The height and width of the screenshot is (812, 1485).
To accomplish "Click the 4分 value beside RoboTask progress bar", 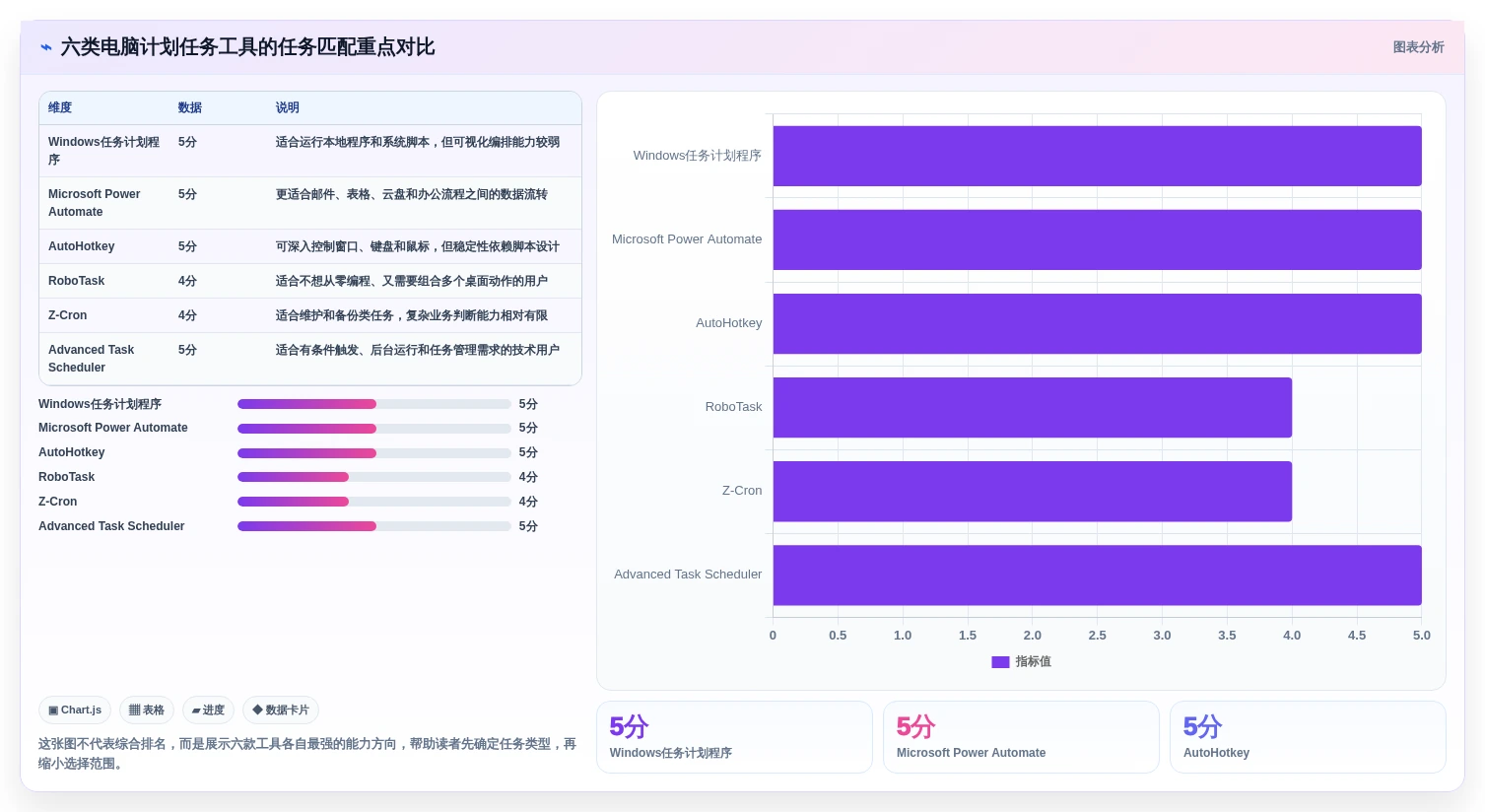I will point(528,477).
